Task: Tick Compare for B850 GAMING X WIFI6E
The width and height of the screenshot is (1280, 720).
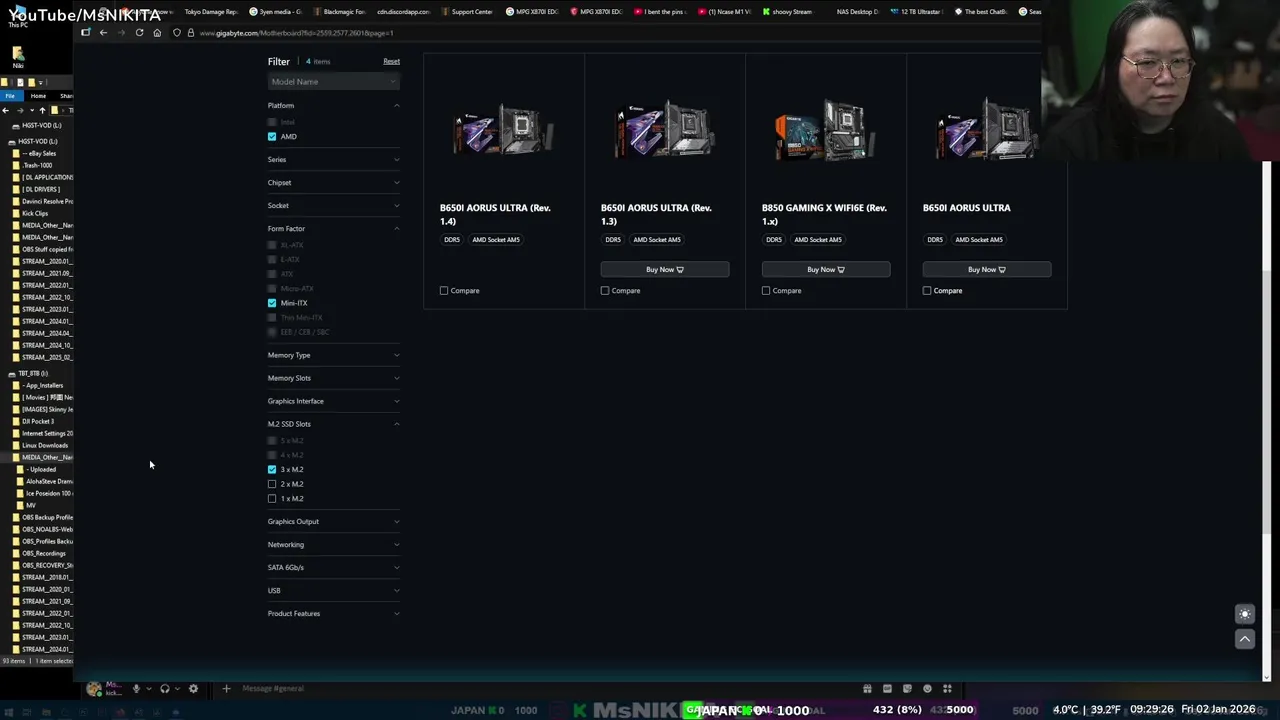Action: 766,291
